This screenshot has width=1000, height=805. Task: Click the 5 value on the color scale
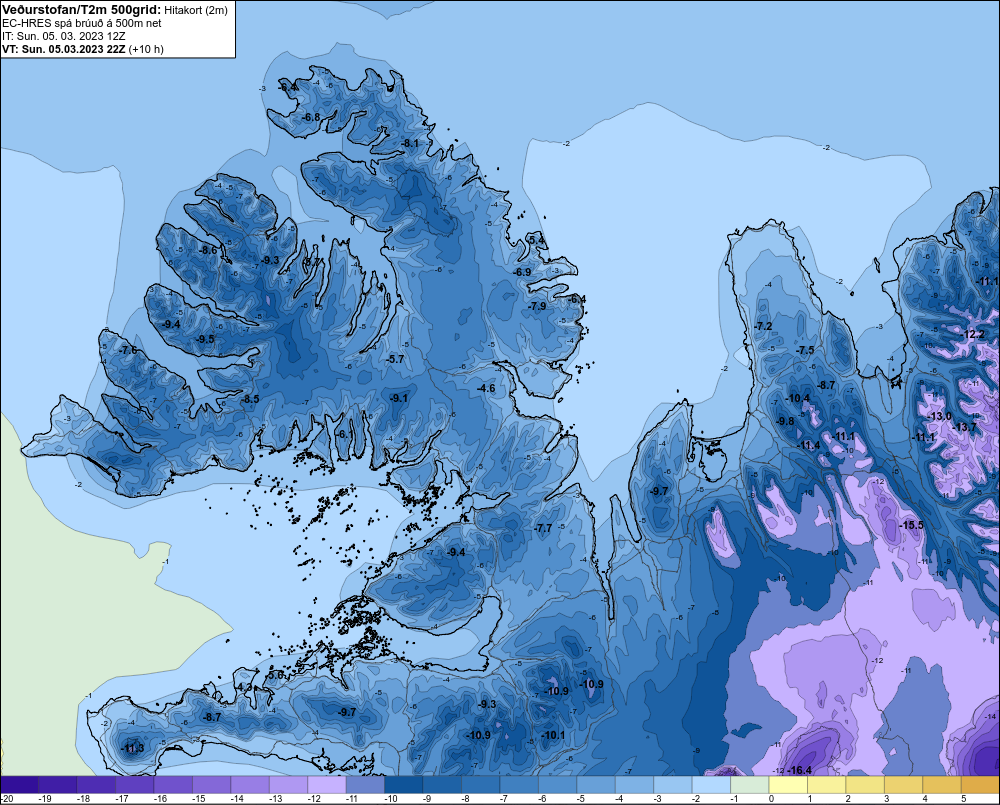[x=964, y=799]
